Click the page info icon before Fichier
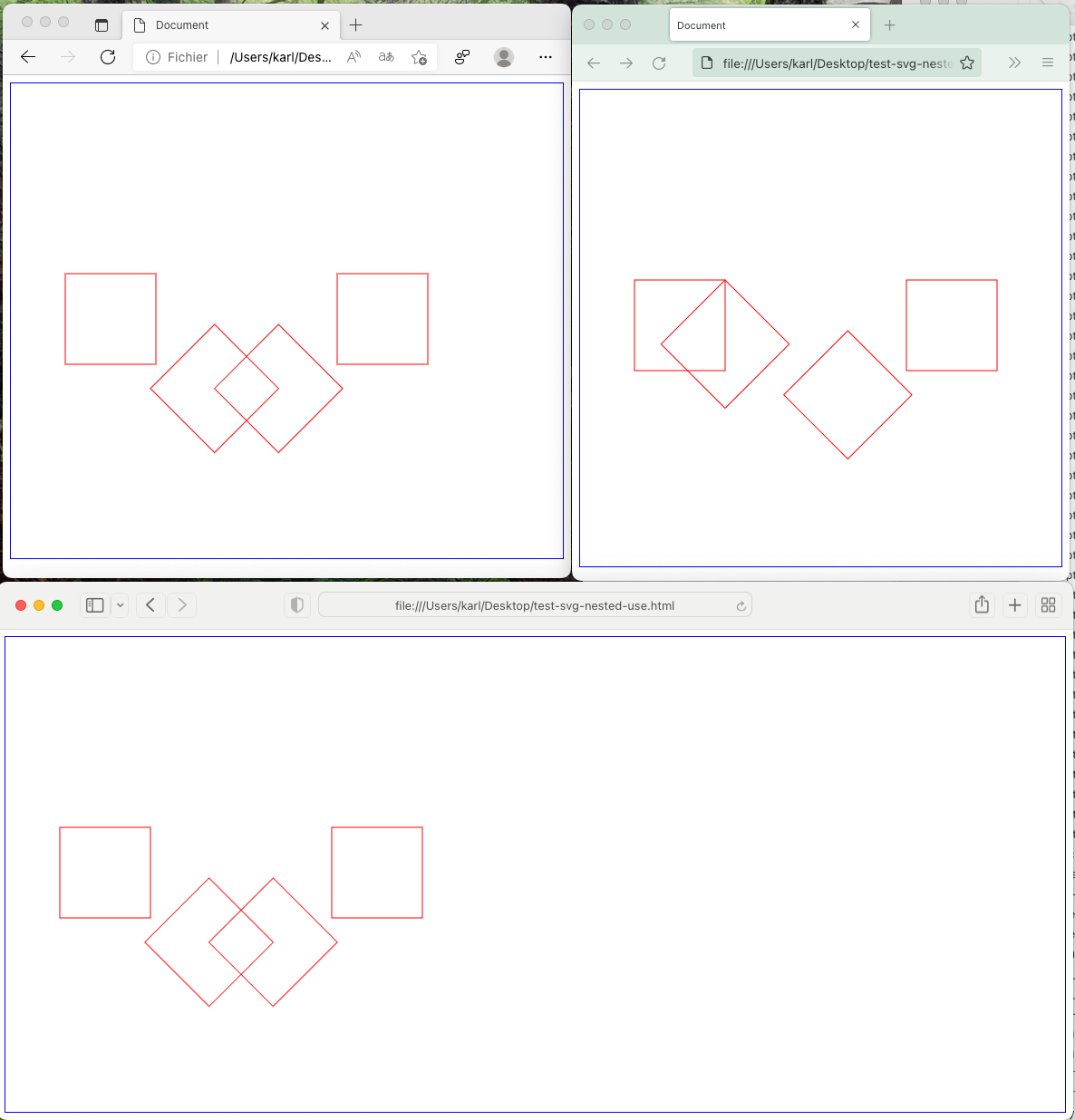The image size is (1075, 1120). click(151, 56)
